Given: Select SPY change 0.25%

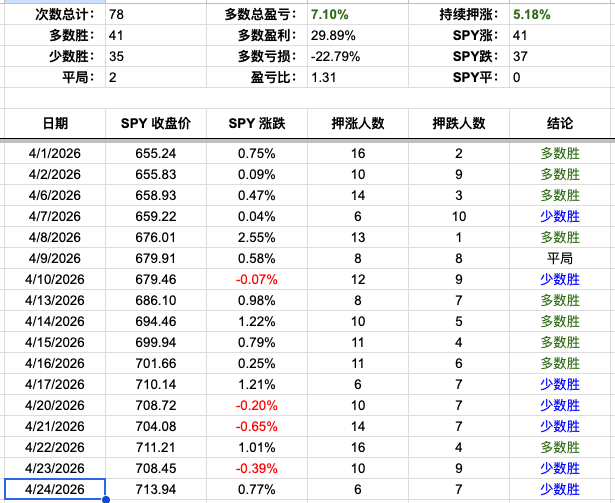Looking at the screenshot, I should pos(257,363).
